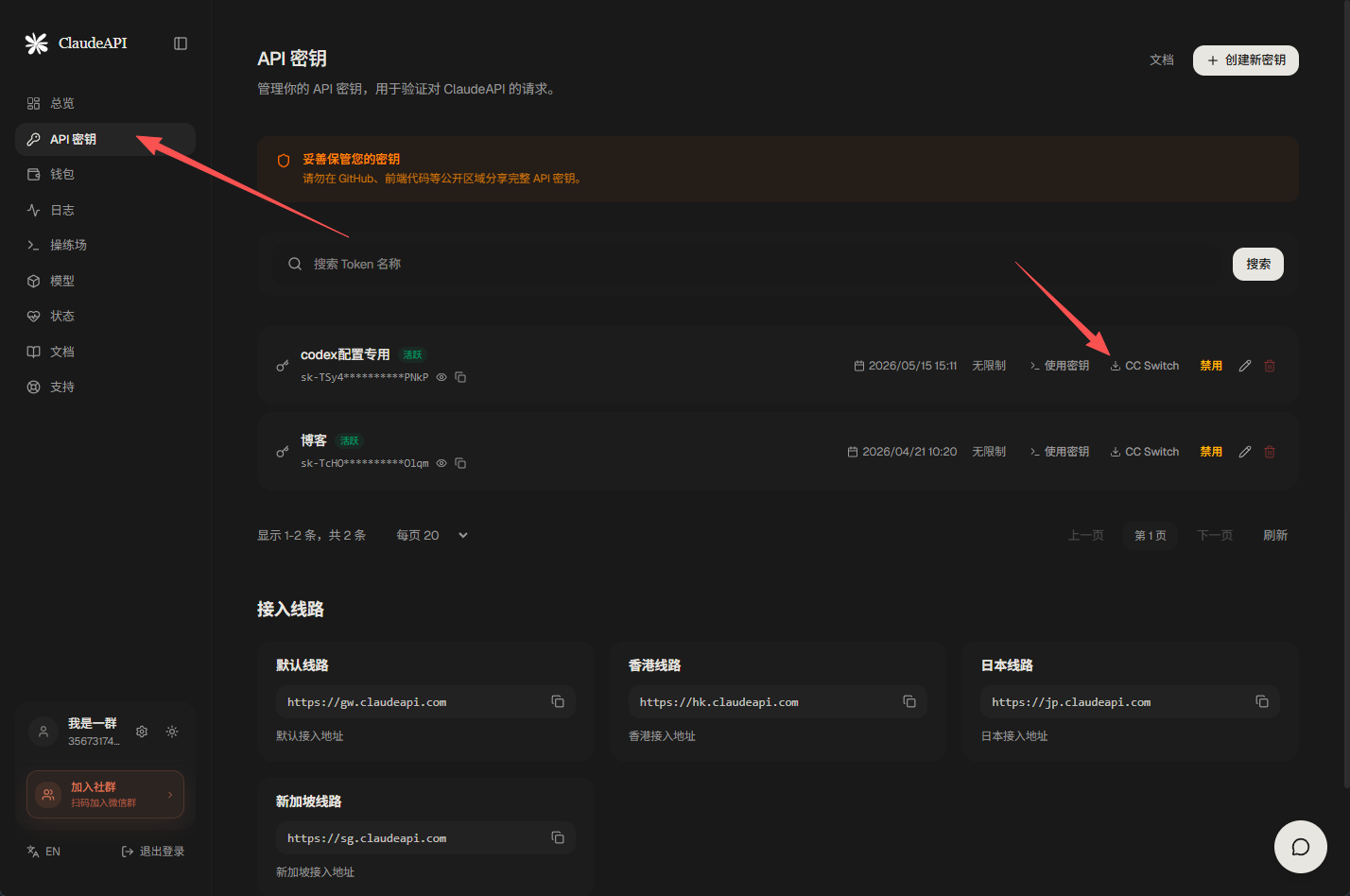Open the chat support bubble icon
Screen dimensions: 1350x896
click(1301, 847)
